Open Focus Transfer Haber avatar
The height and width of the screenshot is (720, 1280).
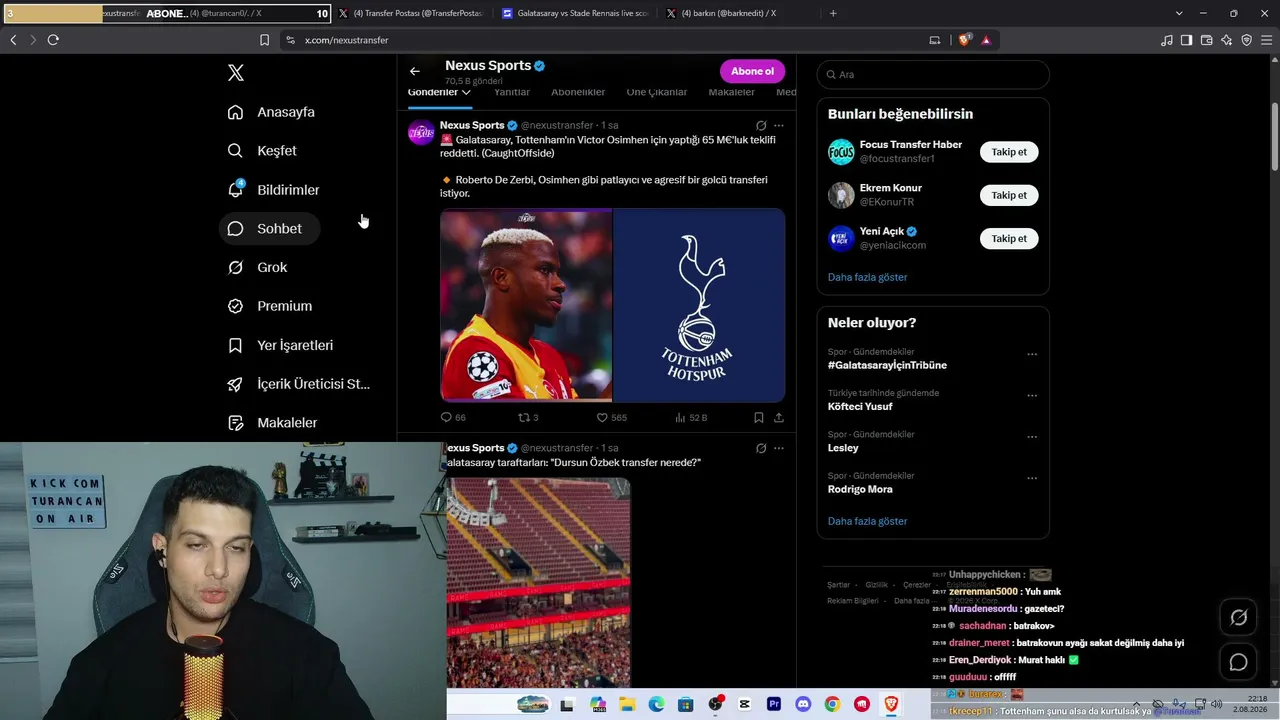pos(841,152)
